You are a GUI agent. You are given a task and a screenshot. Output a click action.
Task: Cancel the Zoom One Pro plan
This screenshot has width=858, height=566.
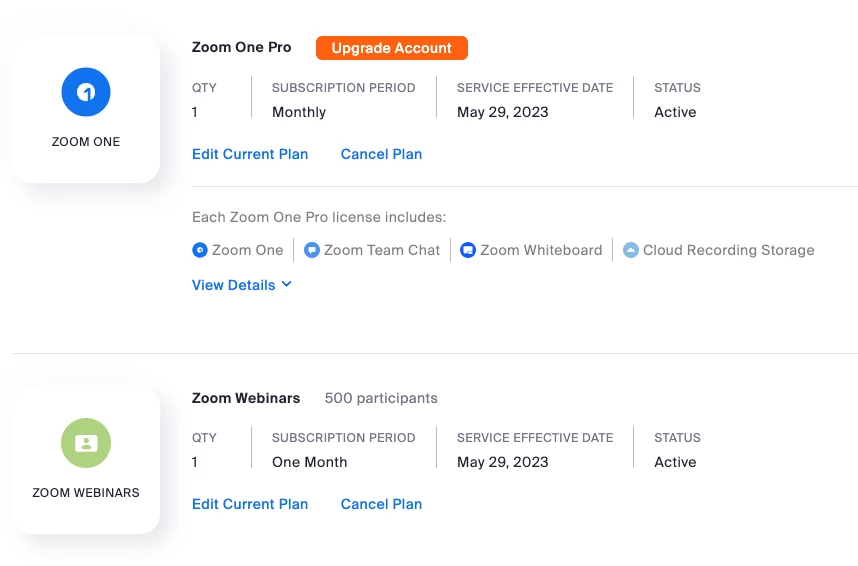[x=381, y=154]
